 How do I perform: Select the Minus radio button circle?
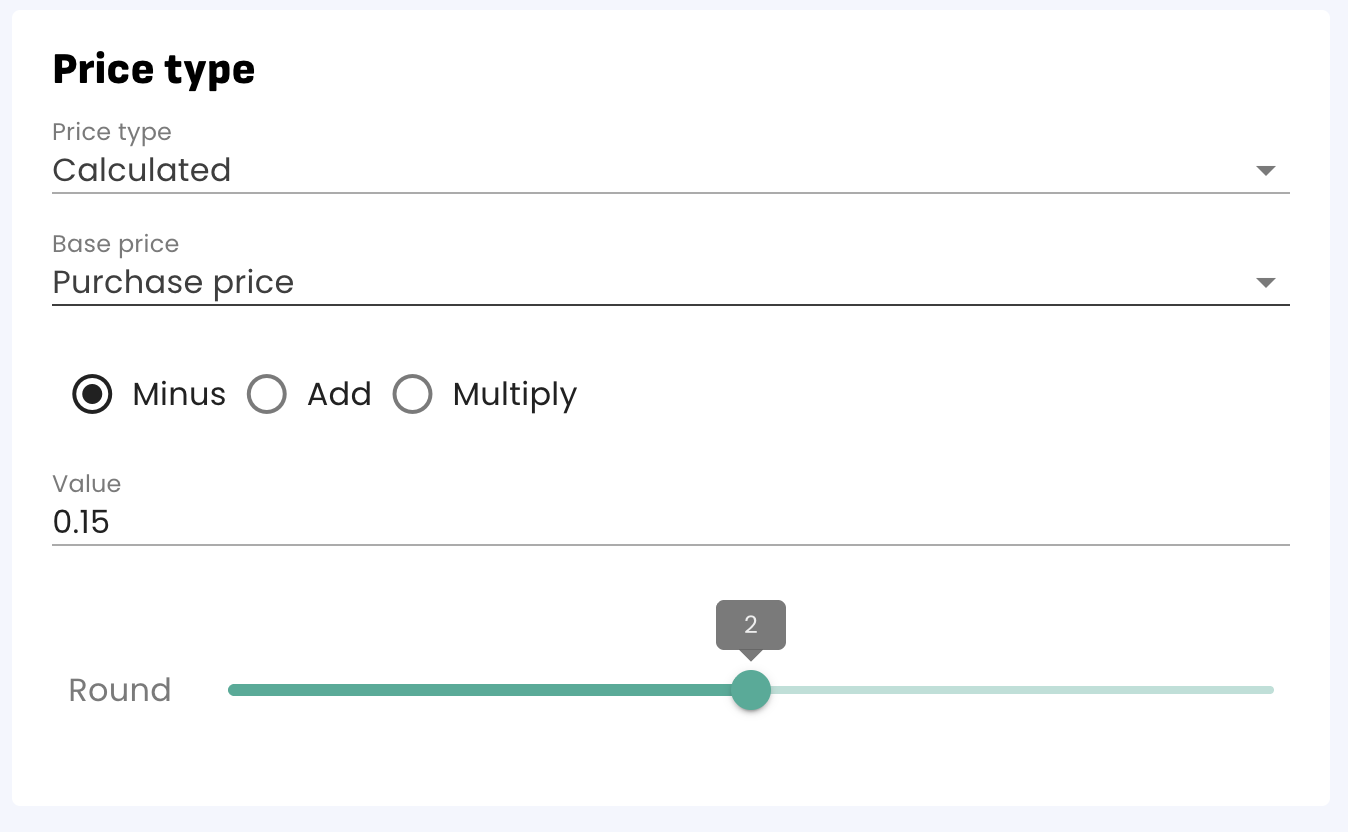tap(92, 394)
